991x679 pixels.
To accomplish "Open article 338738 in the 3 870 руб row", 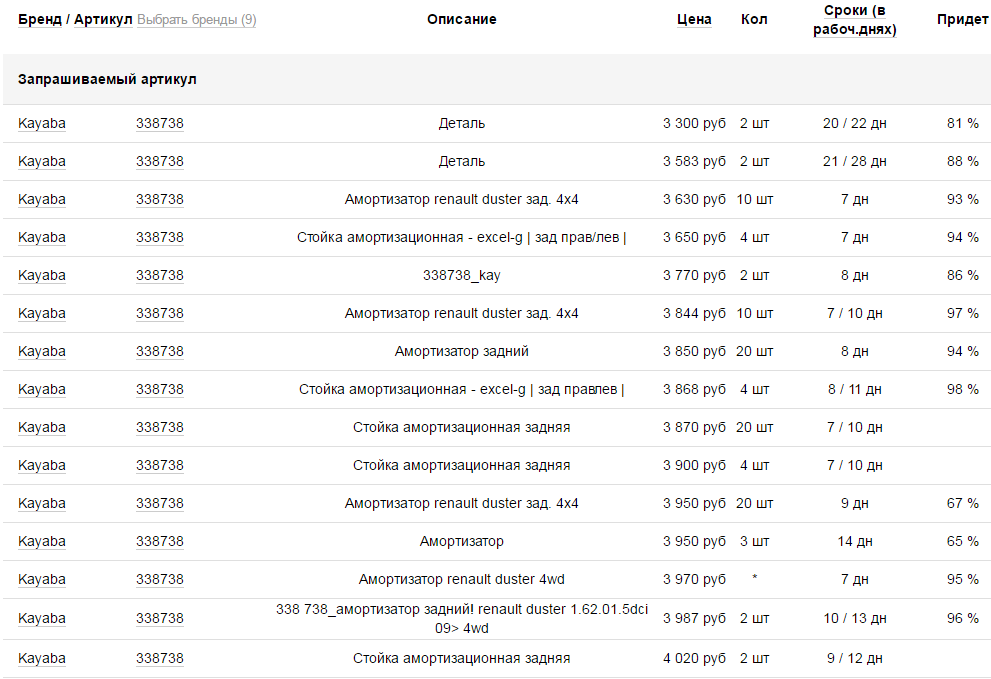I will click(x=159, y=427).
